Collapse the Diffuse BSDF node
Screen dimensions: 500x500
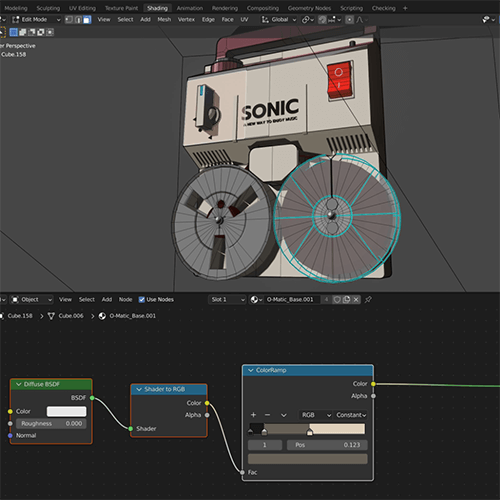pos(18,384)
